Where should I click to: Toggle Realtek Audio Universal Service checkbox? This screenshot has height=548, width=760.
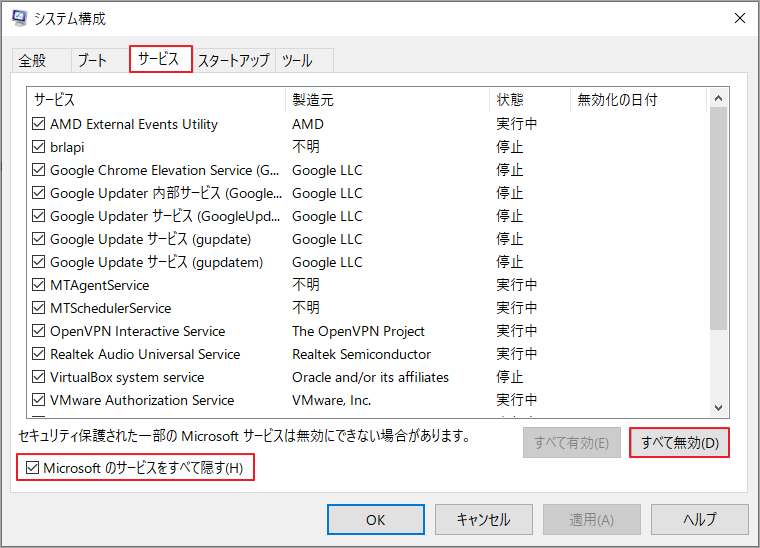tap(39, 354)
